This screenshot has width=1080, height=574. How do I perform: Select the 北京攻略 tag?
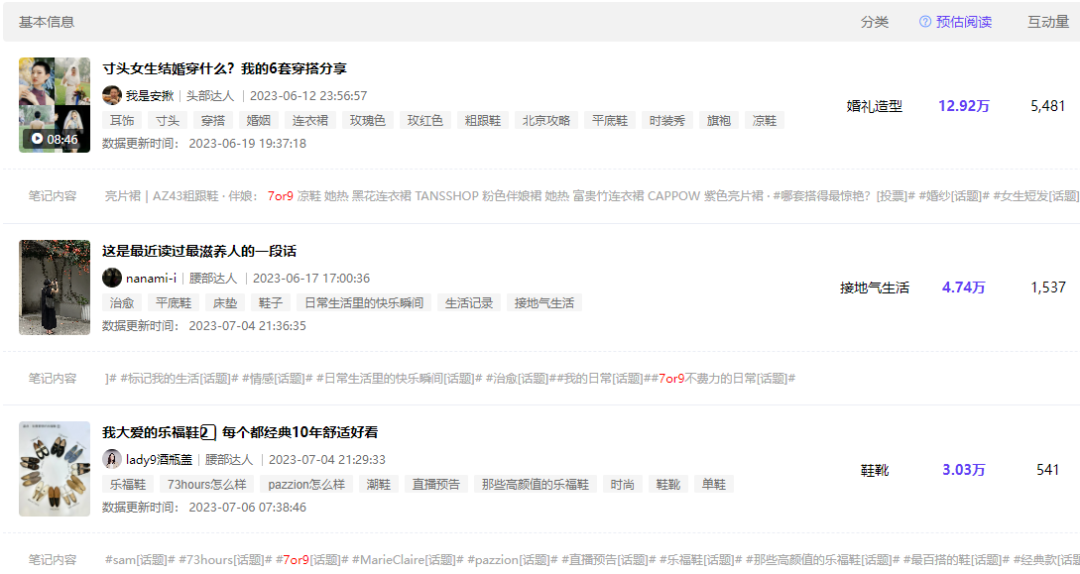tap(546, 120)
